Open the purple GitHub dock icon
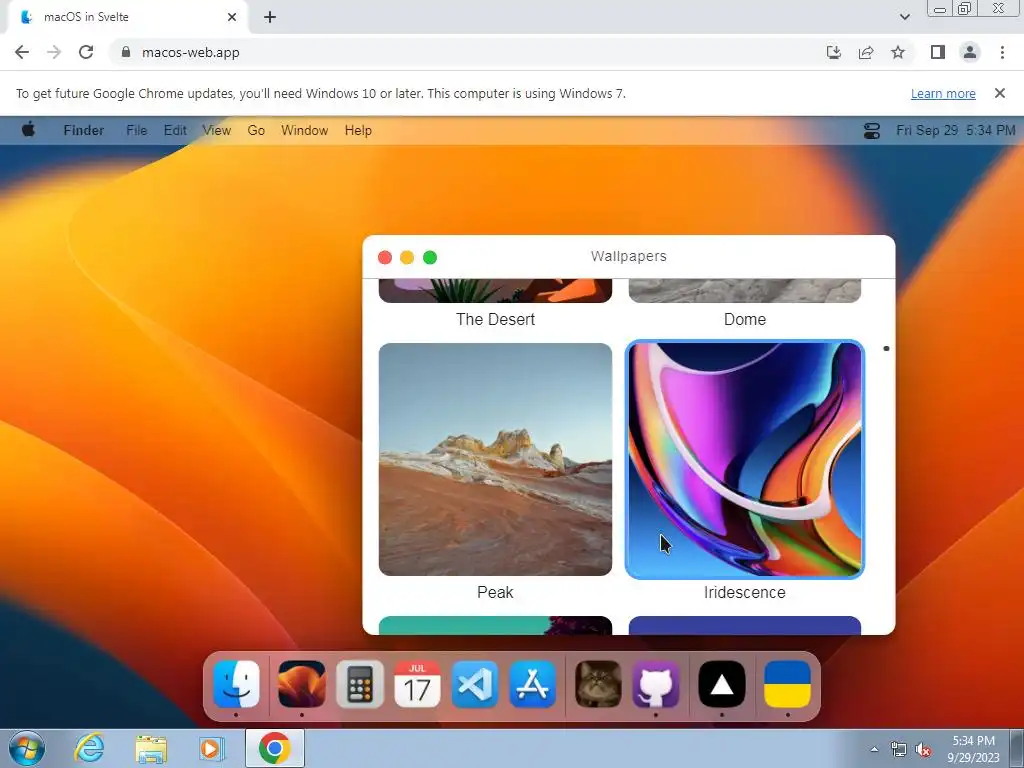1024x768 pixels. tap(656, 684)
